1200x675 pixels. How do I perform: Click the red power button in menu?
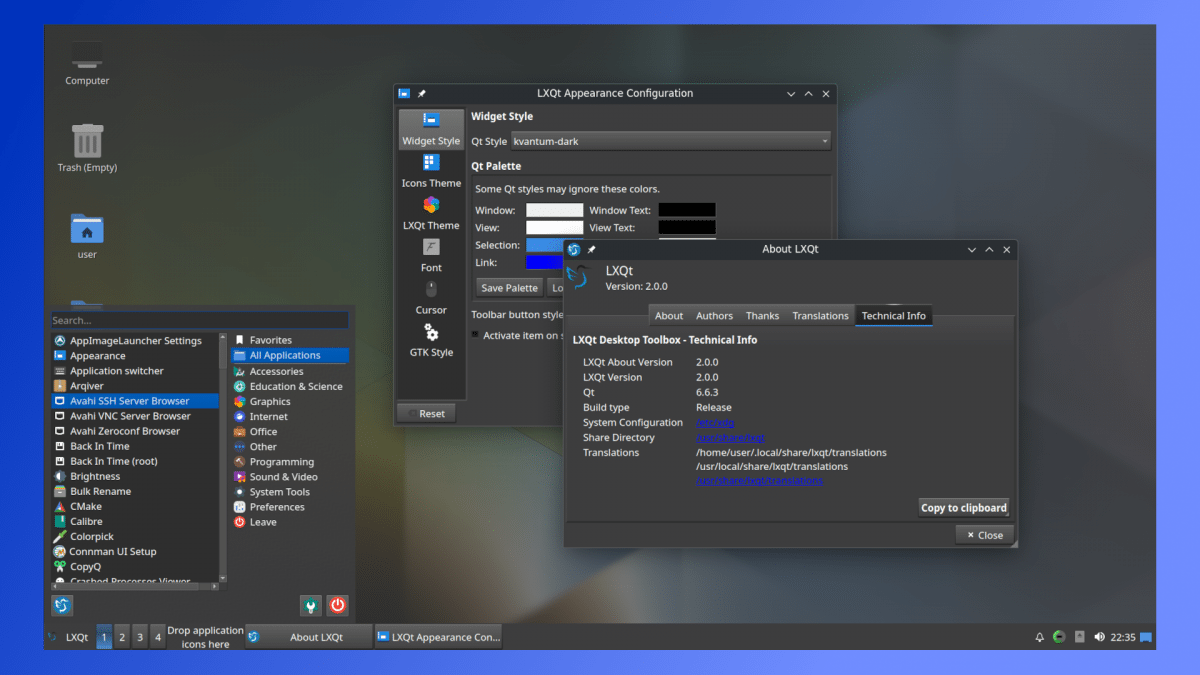(338, 605)
